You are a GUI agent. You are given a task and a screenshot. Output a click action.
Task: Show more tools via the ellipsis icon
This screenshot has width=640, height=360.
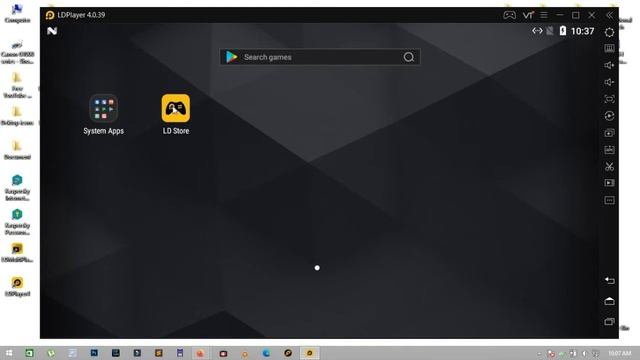609,200
